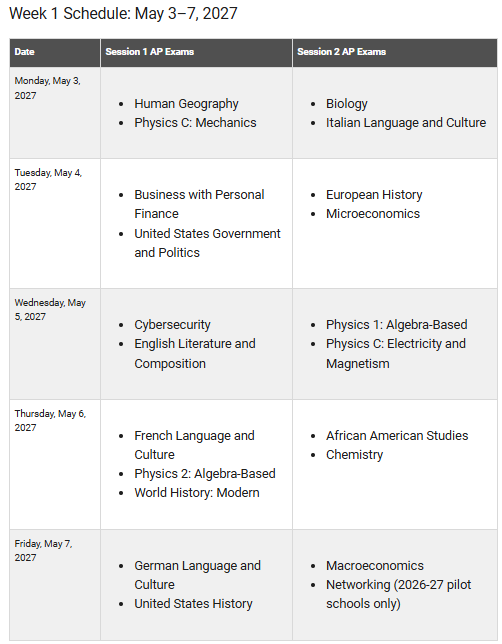Click Business with Personal Finance entry
This screenshot has width=502, height=644.
tap(199, 204)
